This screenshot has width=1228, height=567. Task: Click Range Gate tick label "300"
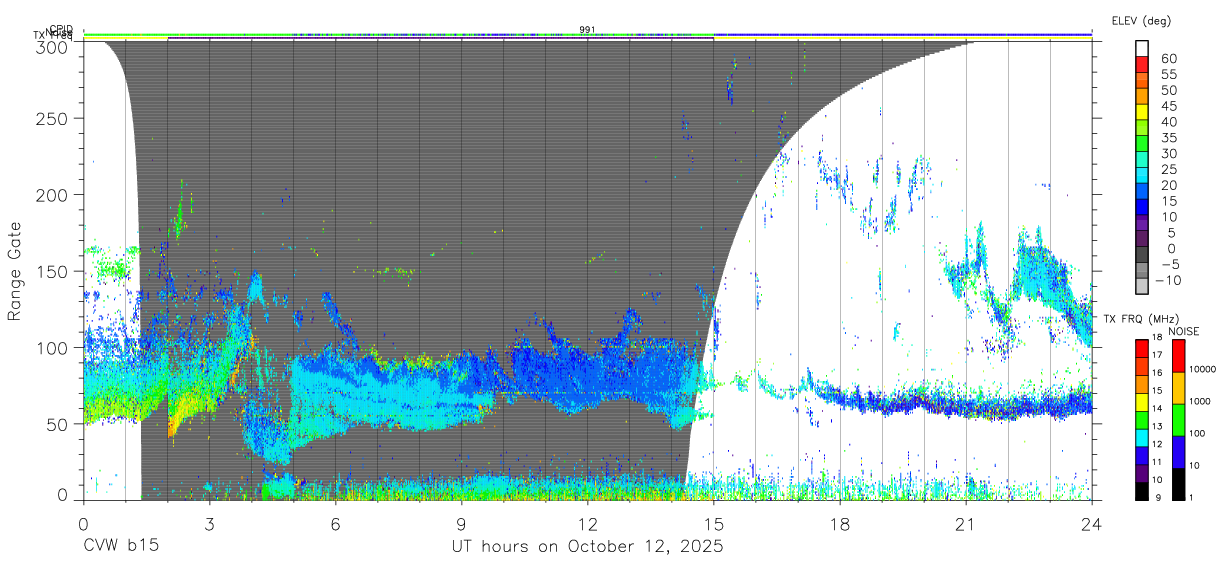(53, 47)
